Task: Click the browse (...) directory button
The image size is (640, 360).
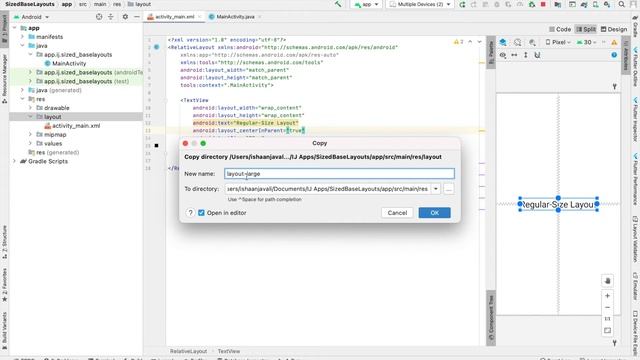Action: [x=449, y=189]
